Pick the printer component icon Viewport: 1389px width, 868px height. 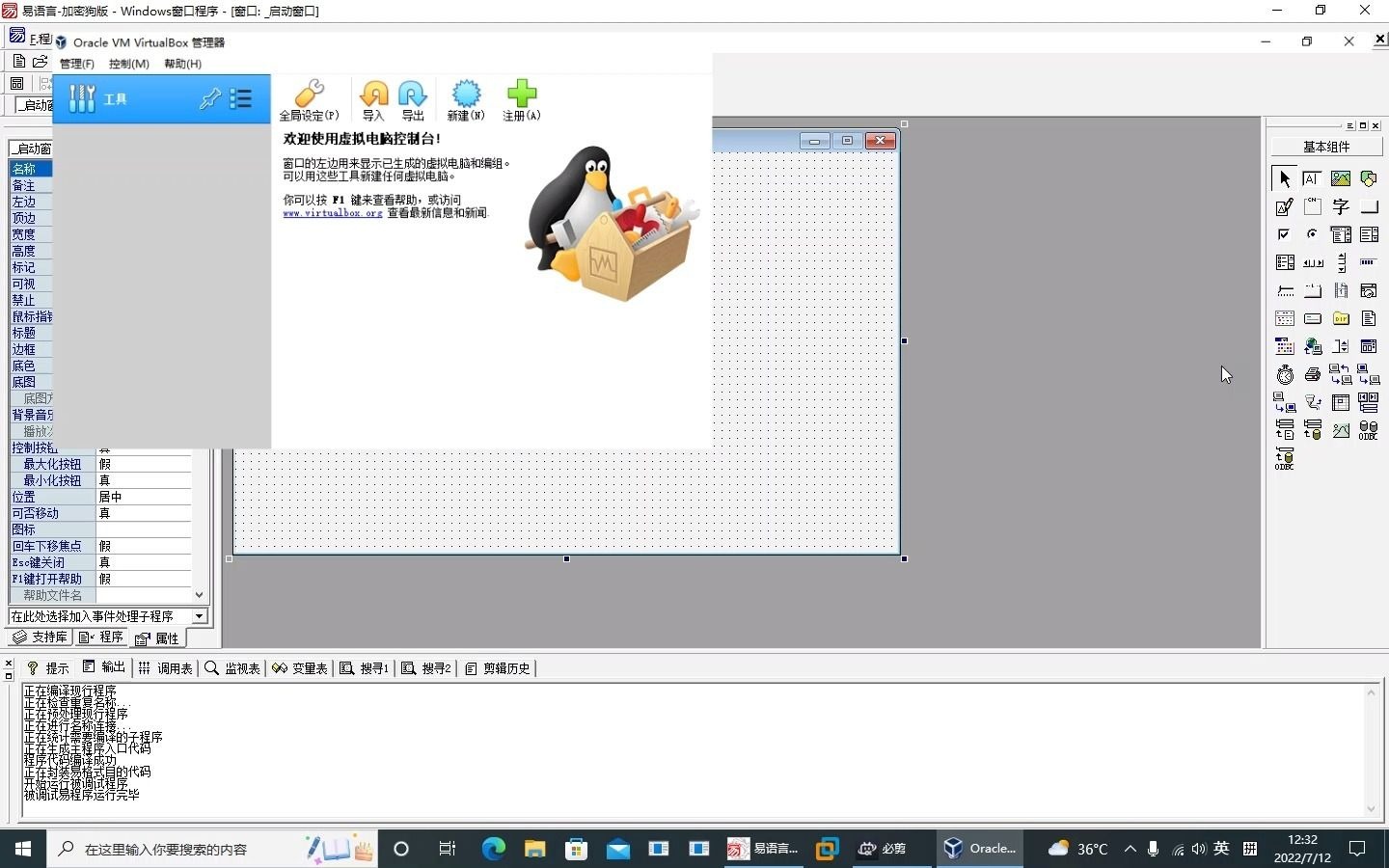1313,374
